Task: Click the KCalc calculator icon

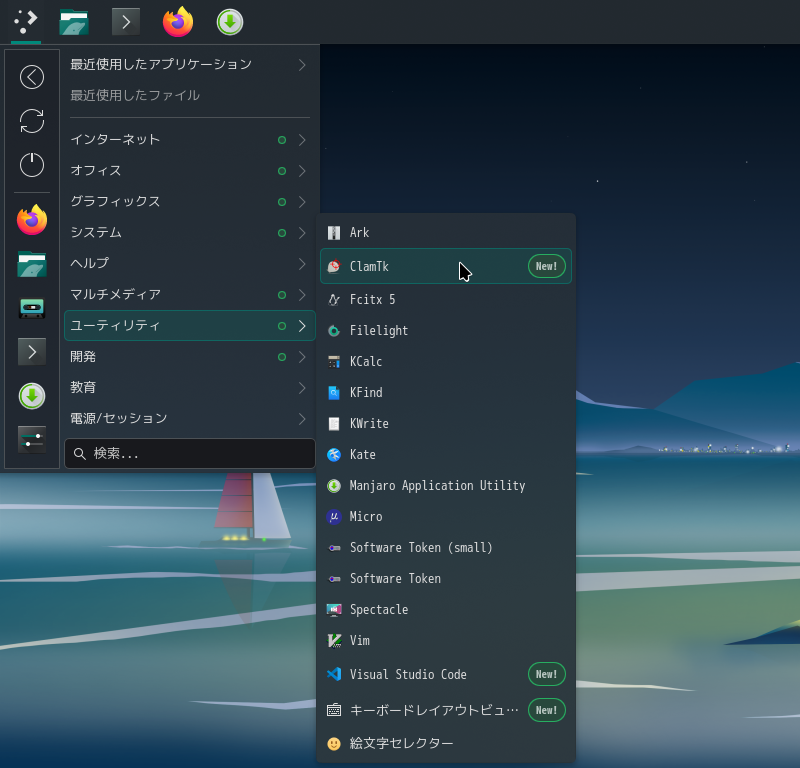Action: click(334, 362)
